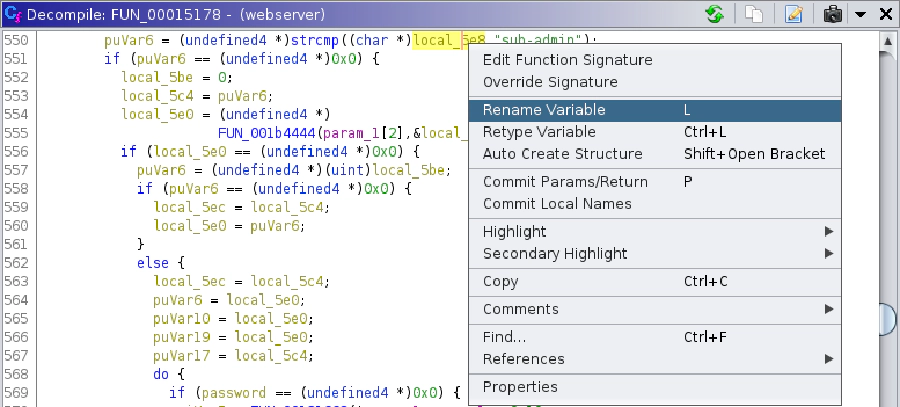The height and width of the screenshot is (407, 900).
Task: Expand the Secondary Highlight submenu
Action: point(655,254)
